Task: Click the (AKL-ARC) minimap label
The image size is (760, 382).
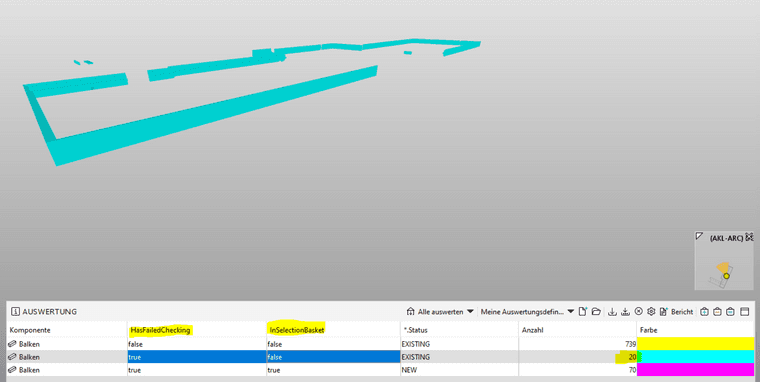Action: tap(726, 238)
